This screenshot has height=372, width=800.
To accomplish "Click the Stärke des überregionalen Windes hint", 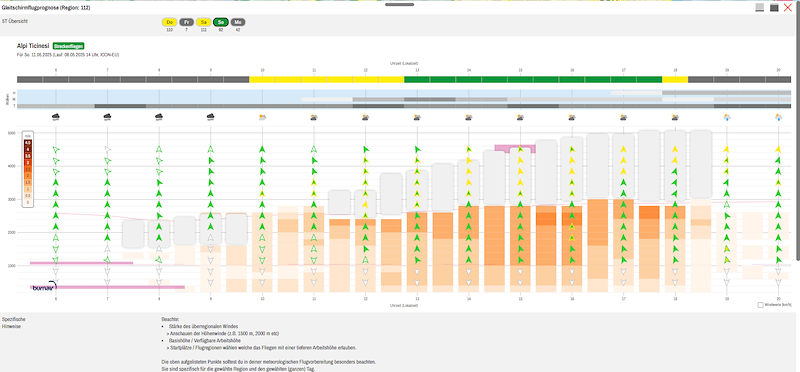I will tap(203, 326).
